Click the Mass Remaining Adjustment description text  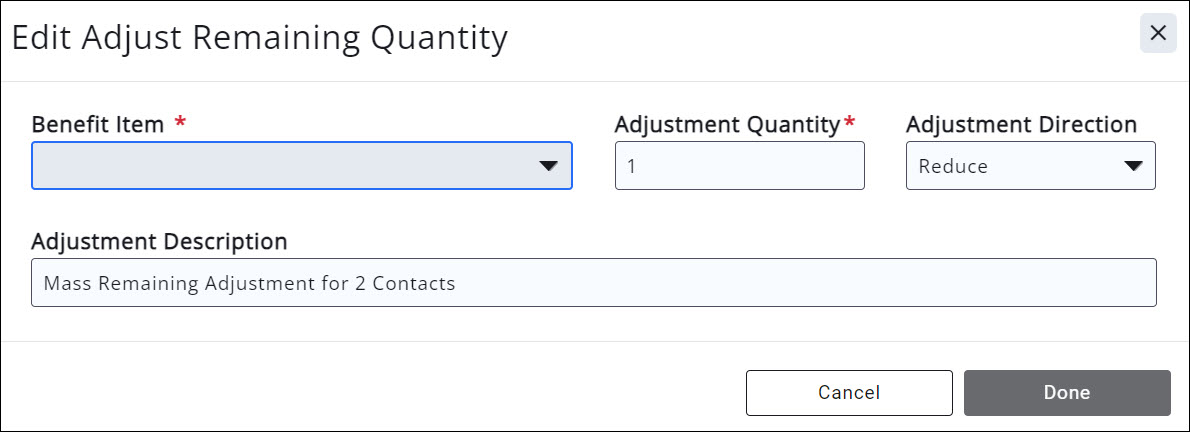click(200, 284)
